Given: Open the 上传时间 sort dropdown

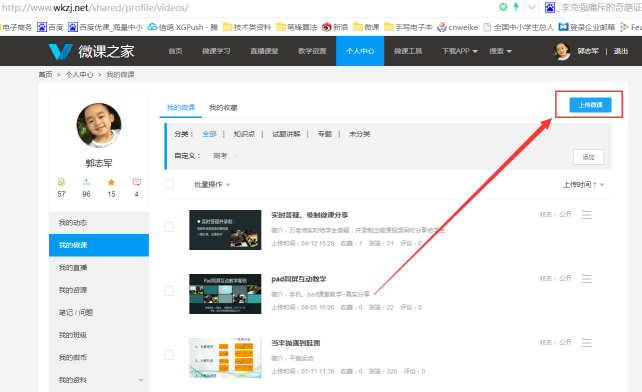Looking at the screenshot, I should point(583,185).
